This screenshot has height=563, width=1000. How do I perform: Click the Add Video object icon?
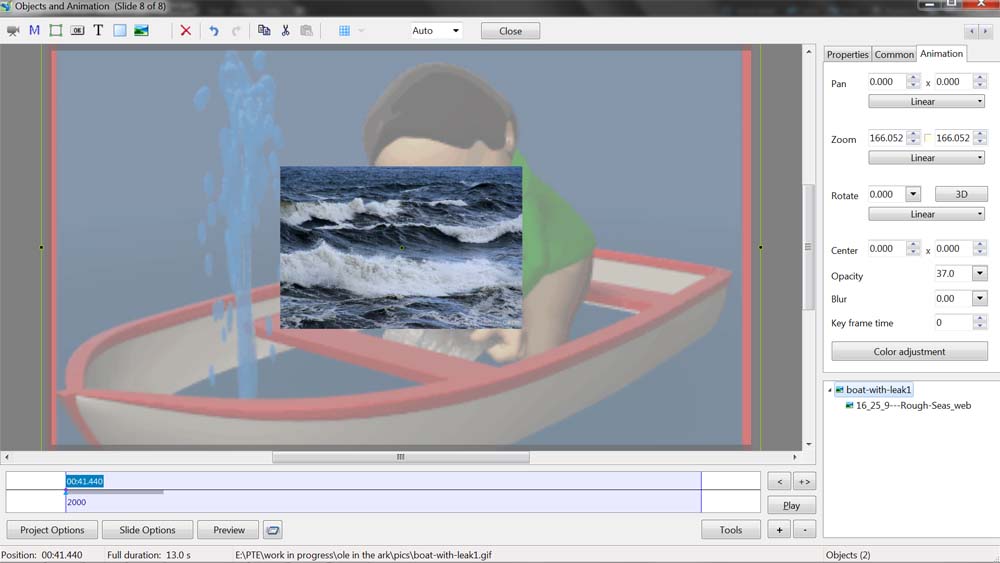click(13, 31)
